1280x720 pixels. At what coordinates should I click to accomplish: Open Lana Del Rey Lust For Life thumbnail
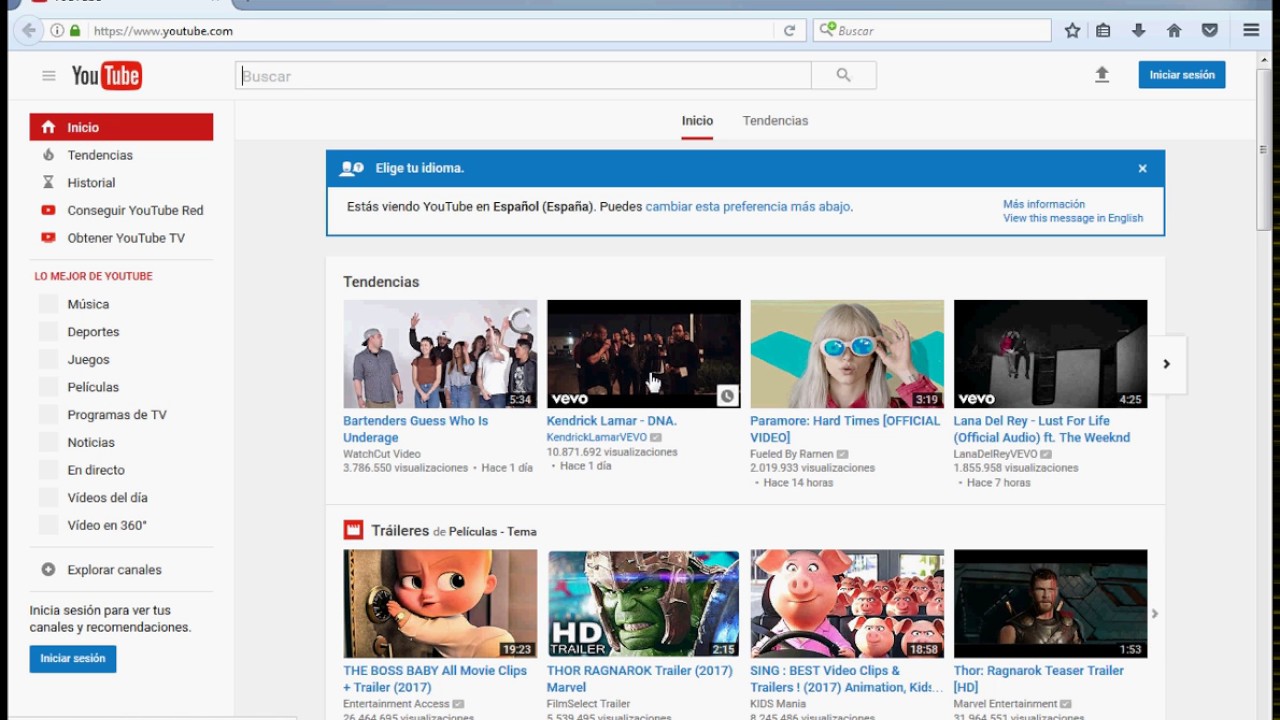pos(1050,354)
